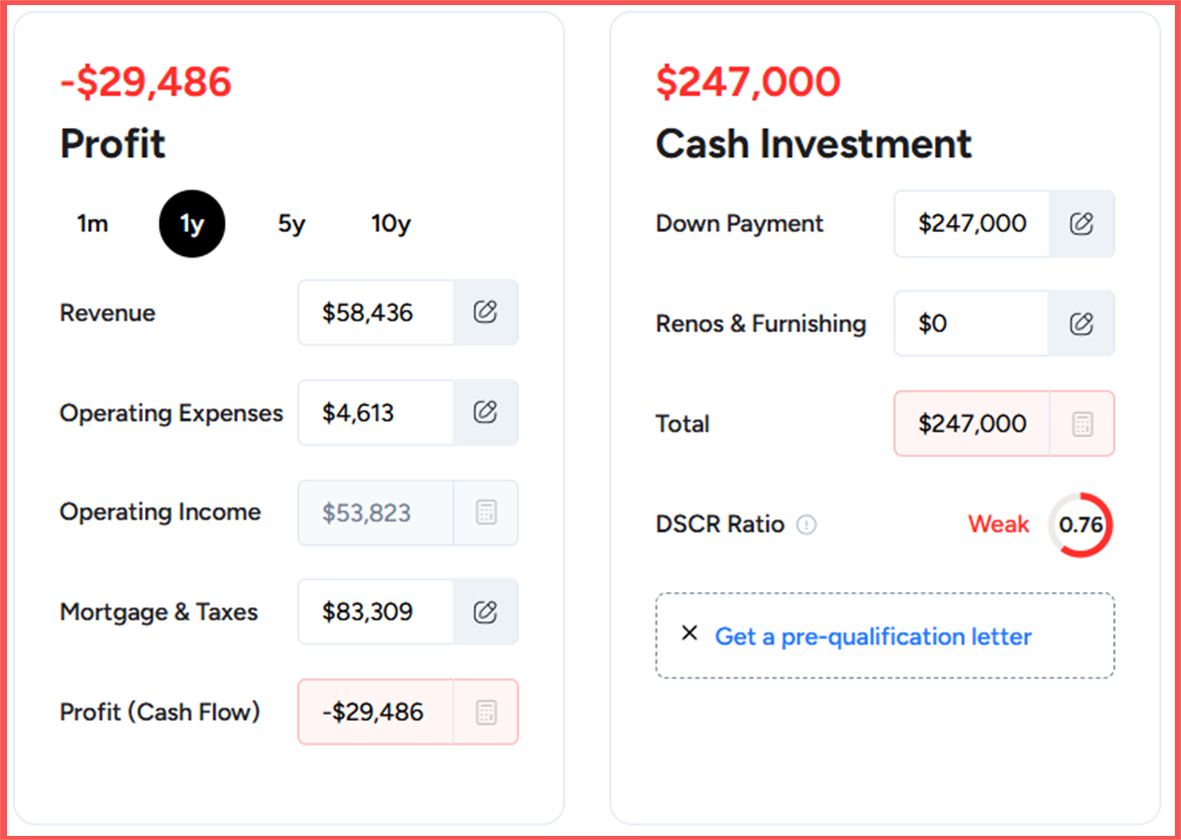1181x840 pixels.
Task: Open the Get a pre-qualification letter link
Action: [x=873, y=636]
